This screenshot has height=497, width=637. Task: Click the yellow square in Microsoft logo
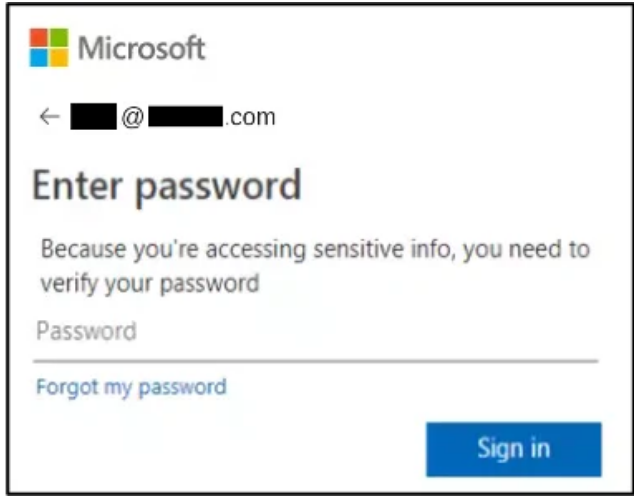tap(59, 56)
